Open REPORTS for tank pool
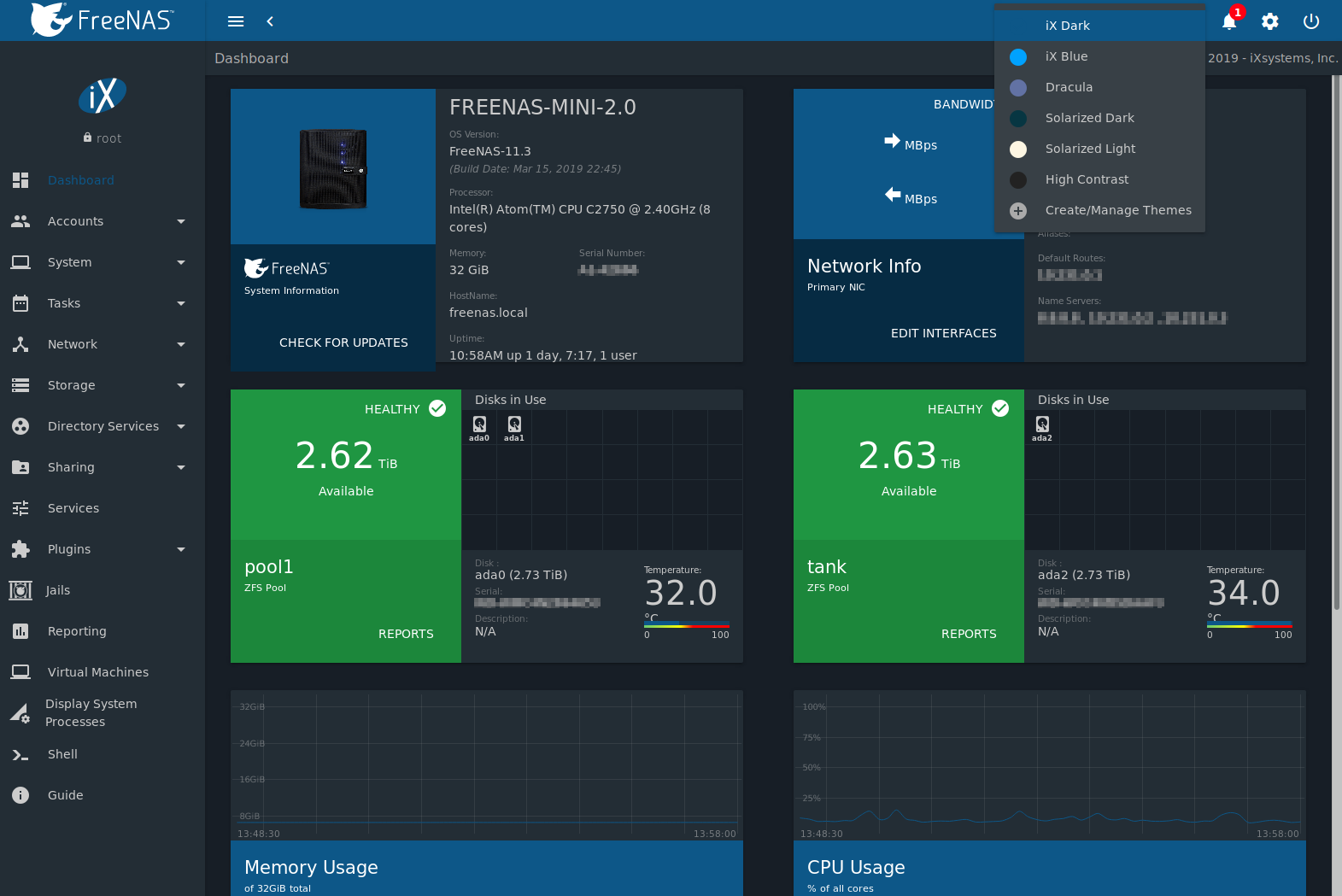Image resolution: width=1342 pixels, height=896 pixels. tap(969, 634)
